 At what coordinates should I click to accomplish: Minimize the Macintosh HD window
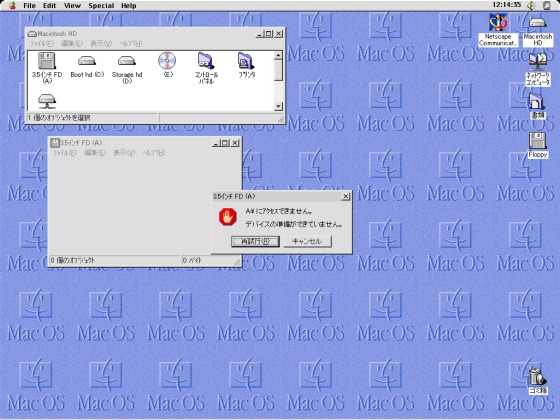[260, 34]
